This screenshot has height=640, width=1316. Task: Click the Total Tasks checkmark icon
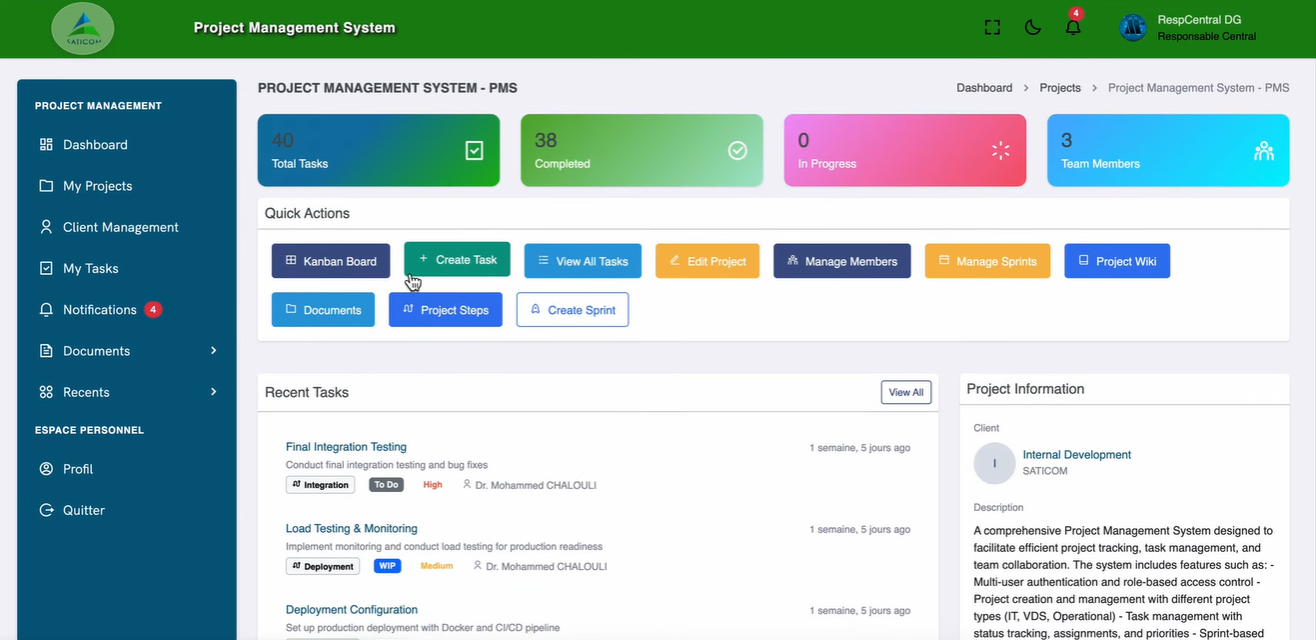click(x=474, y=150)
